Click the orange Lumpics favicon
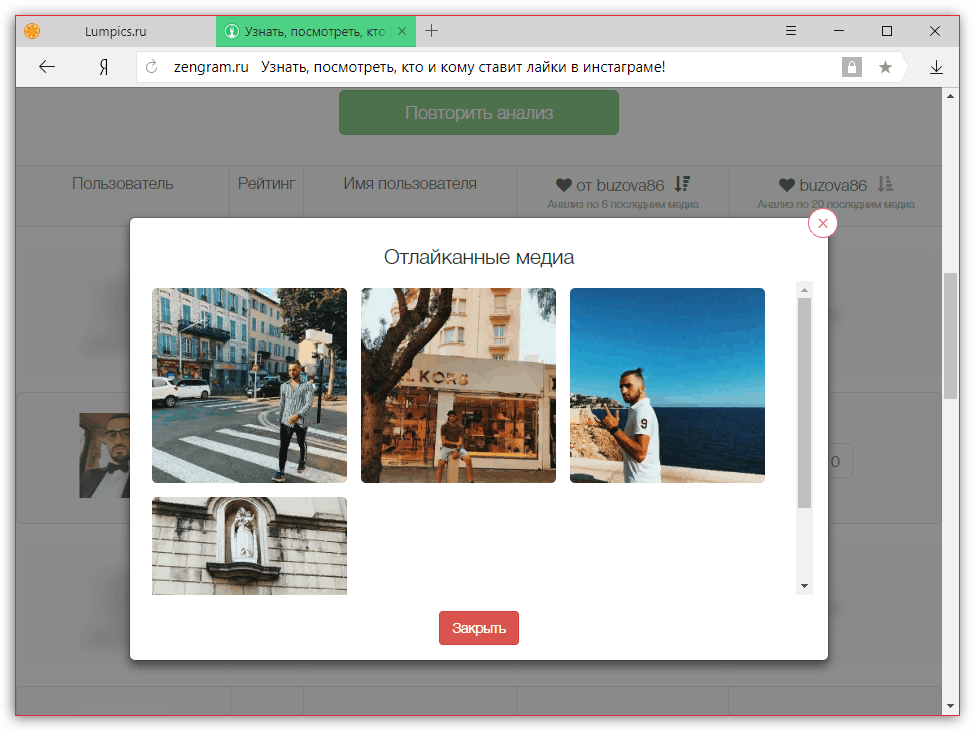 32,30
